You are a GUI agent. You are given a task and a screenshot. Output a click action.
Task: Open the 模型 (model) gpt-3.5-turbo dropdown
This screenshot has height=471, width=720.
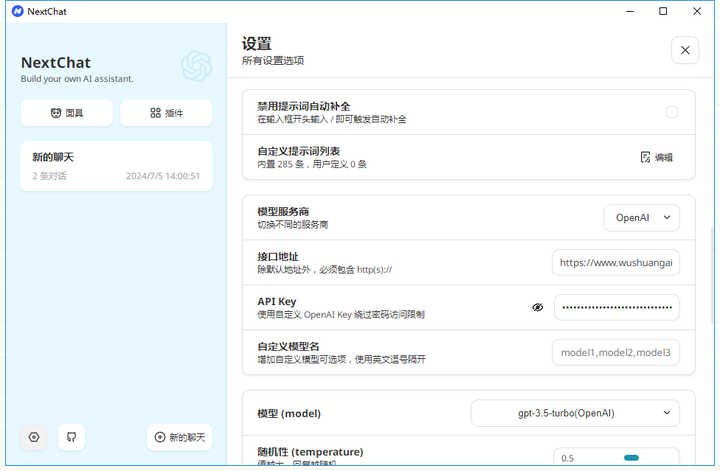coord(575,413)
